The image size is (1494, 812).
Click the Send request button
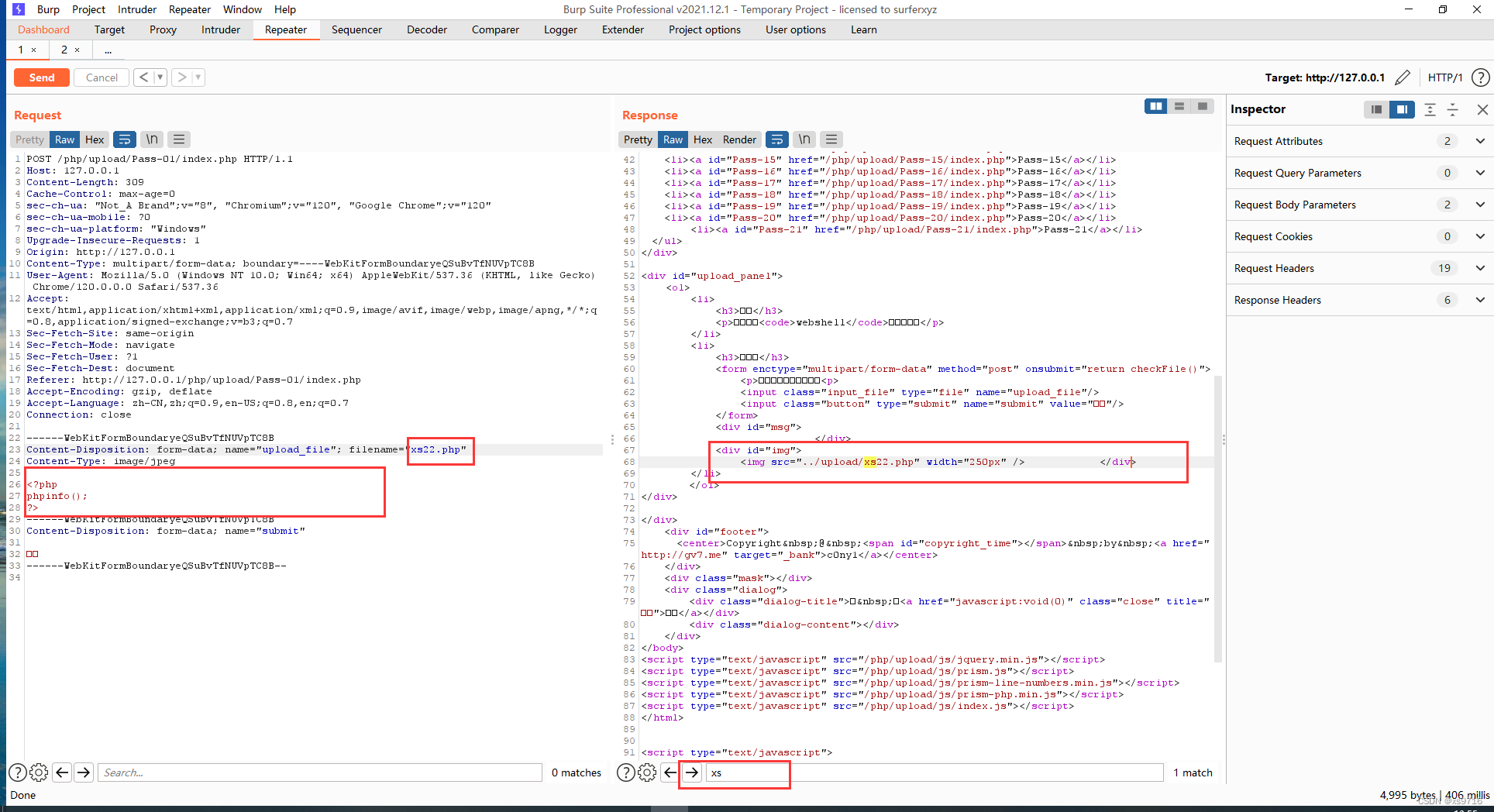point(42,77)
